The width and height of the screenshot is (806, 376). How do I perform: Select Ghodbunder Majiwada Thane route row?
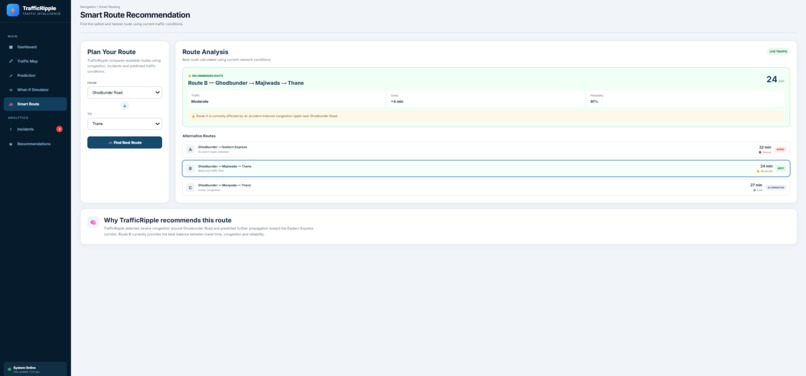pos(486,169)
